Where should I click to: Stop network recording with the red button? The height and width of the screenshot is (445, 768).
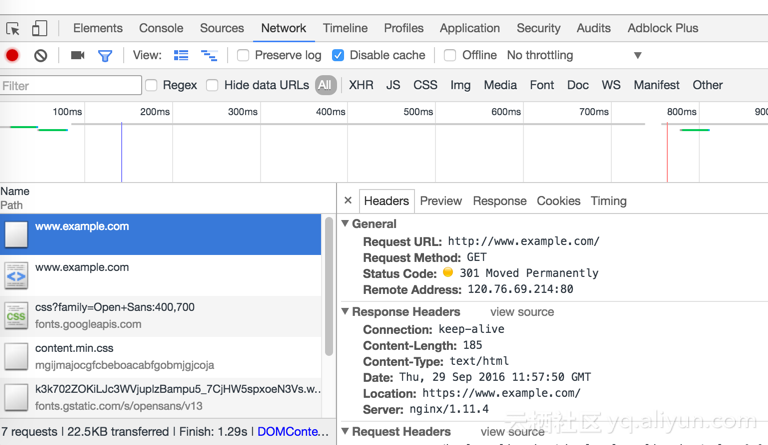12,55
